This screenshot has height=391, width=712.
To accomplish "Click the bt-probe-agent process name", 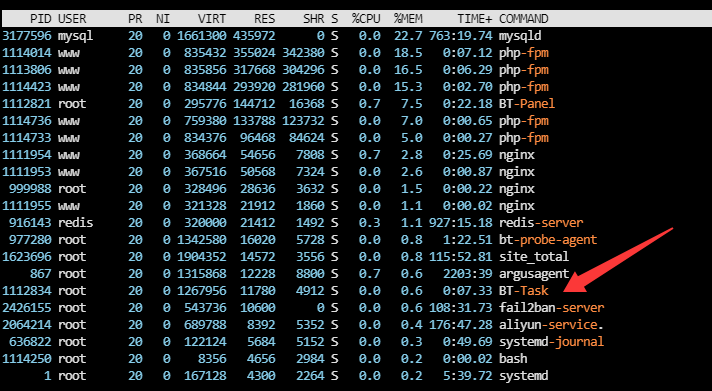I will coord(548,240).
